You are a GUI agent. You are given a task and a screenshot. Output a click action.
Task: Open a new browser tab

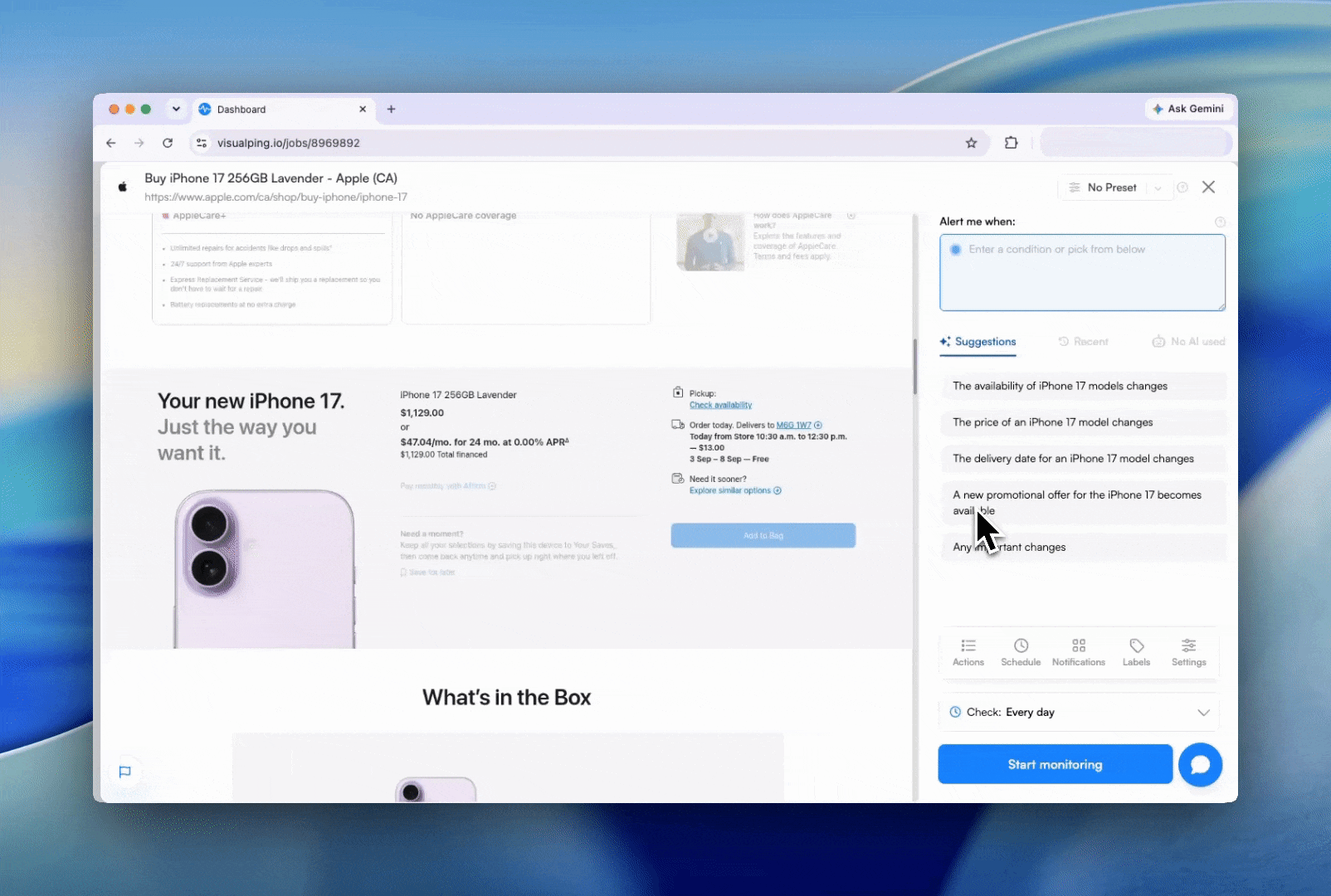coord(392,109)
